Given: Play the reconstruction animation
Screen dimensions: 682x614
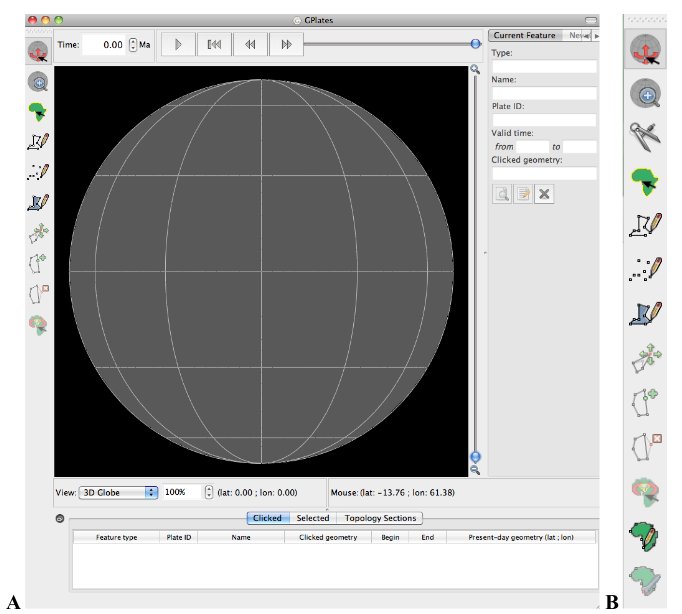Looking at the screenshot, I should 178,44.
